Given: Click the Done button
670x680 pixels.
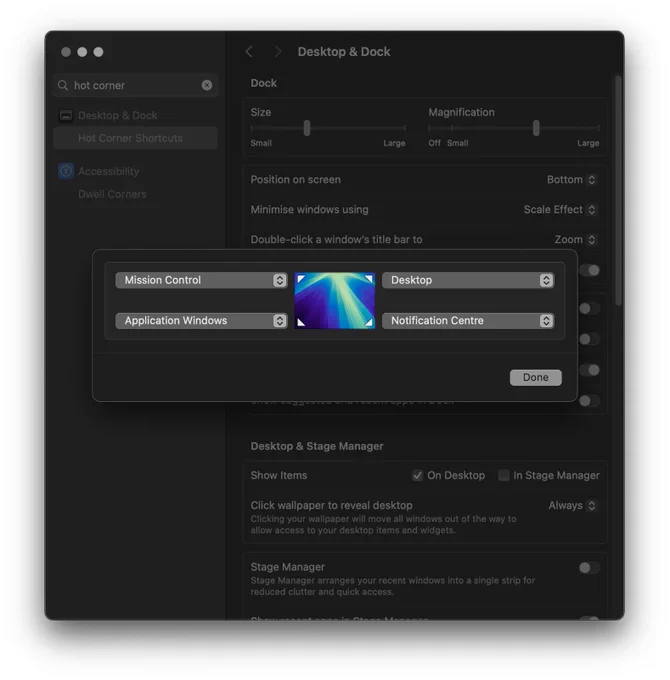Looking at the screenshot, I should click(x=536, y=378).
